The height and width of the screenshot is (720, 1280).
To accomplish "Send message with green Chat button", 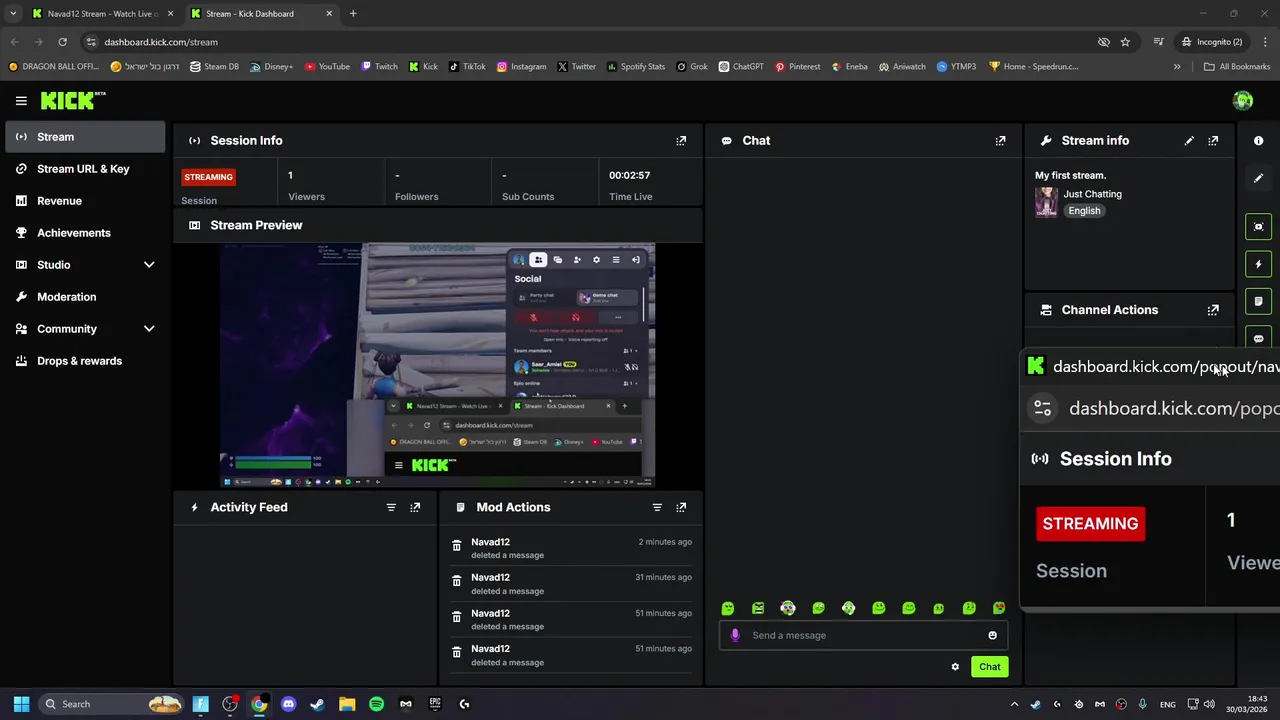I will (989, 667).
